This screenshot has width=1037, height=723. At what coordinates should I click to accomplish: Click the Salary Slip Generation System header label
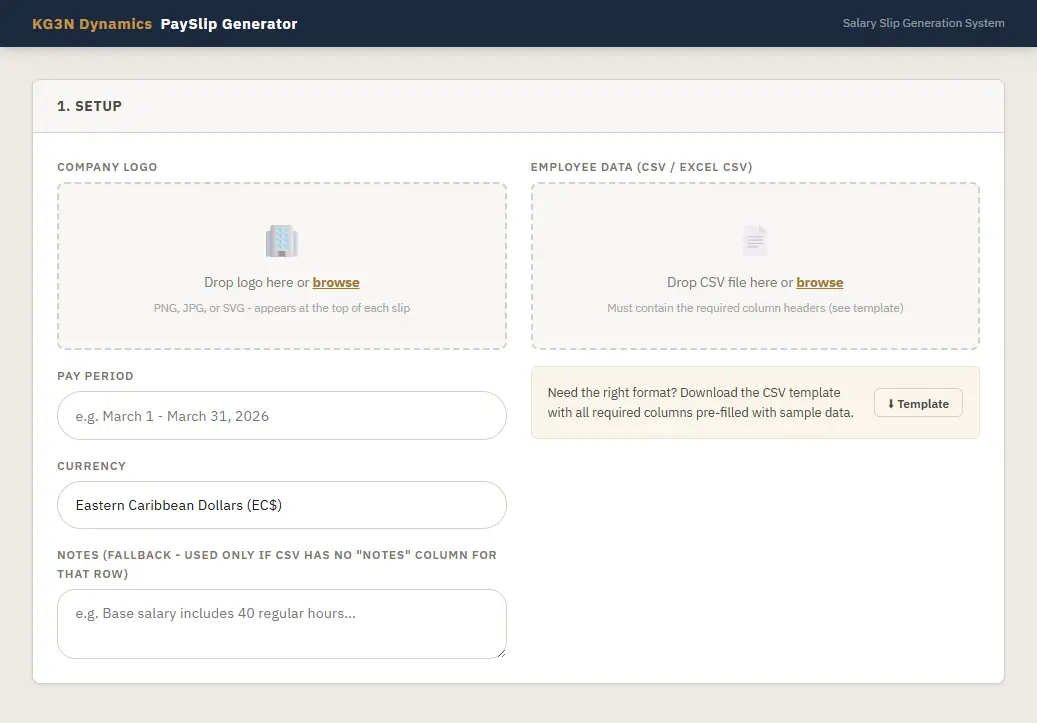coord(923,23)
